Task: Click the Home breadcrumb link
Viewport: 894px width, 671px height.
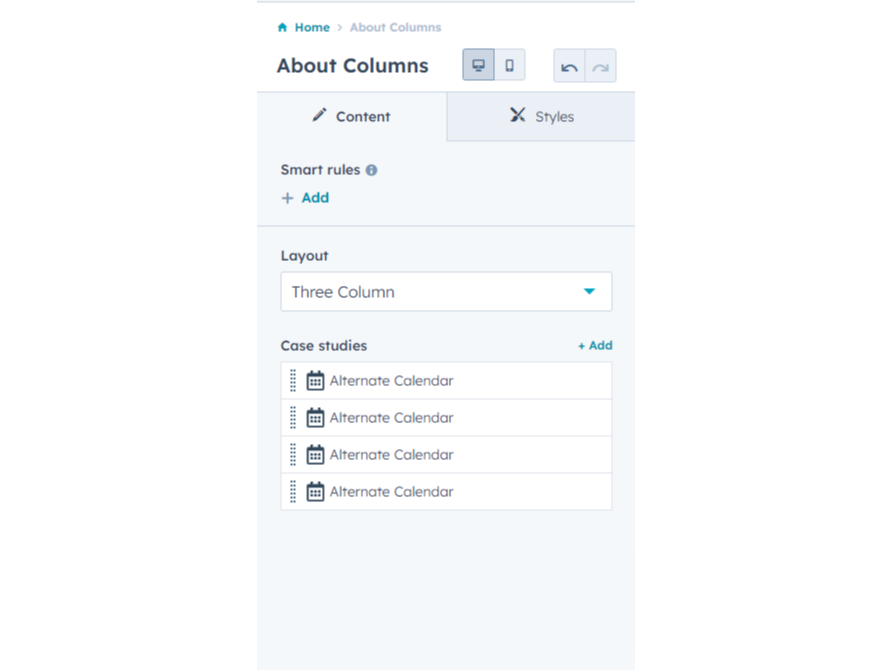Action: click(312, 27)
